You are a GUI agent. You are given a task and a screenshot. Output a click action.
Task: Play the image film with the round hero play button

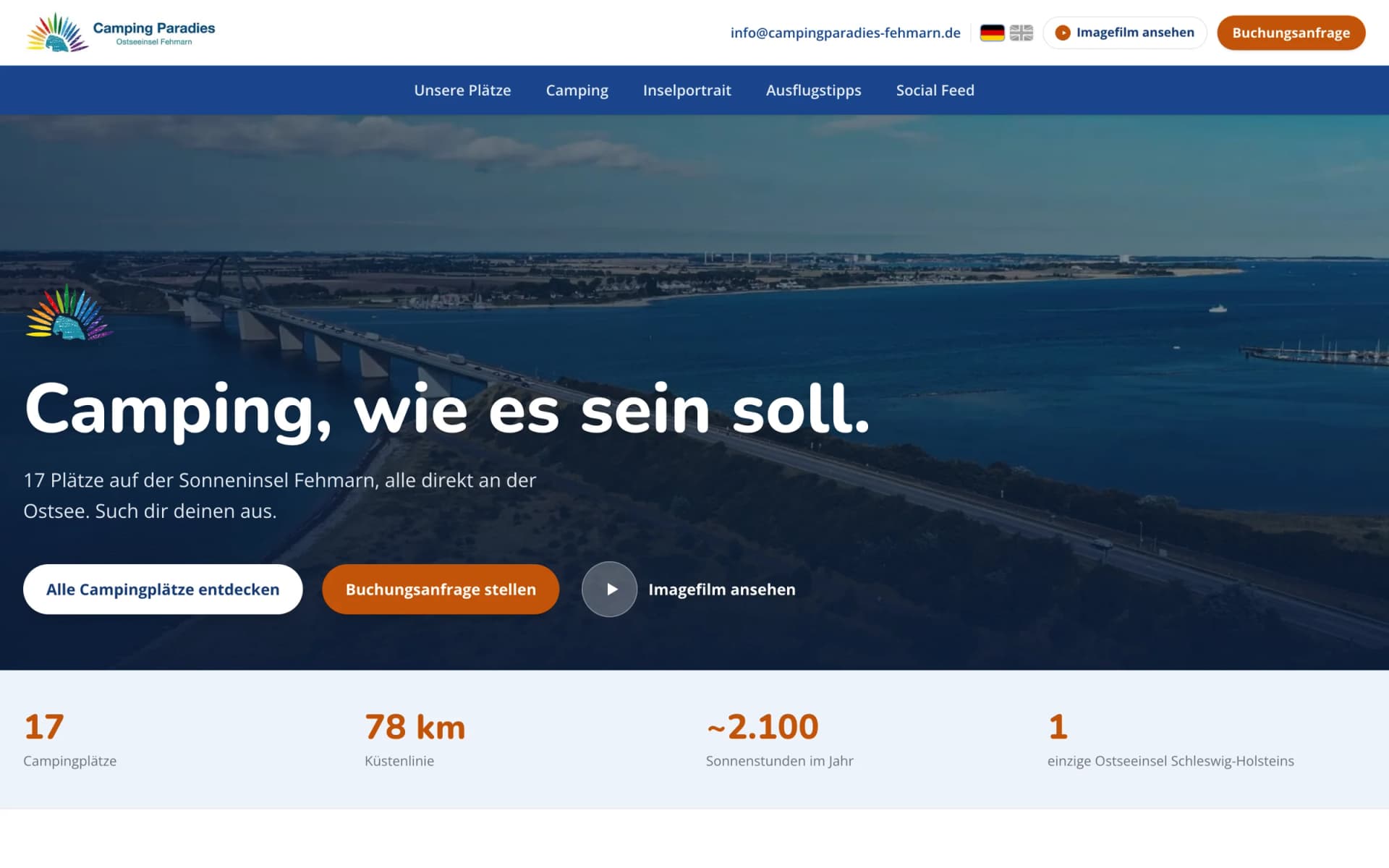coord(609,589)
